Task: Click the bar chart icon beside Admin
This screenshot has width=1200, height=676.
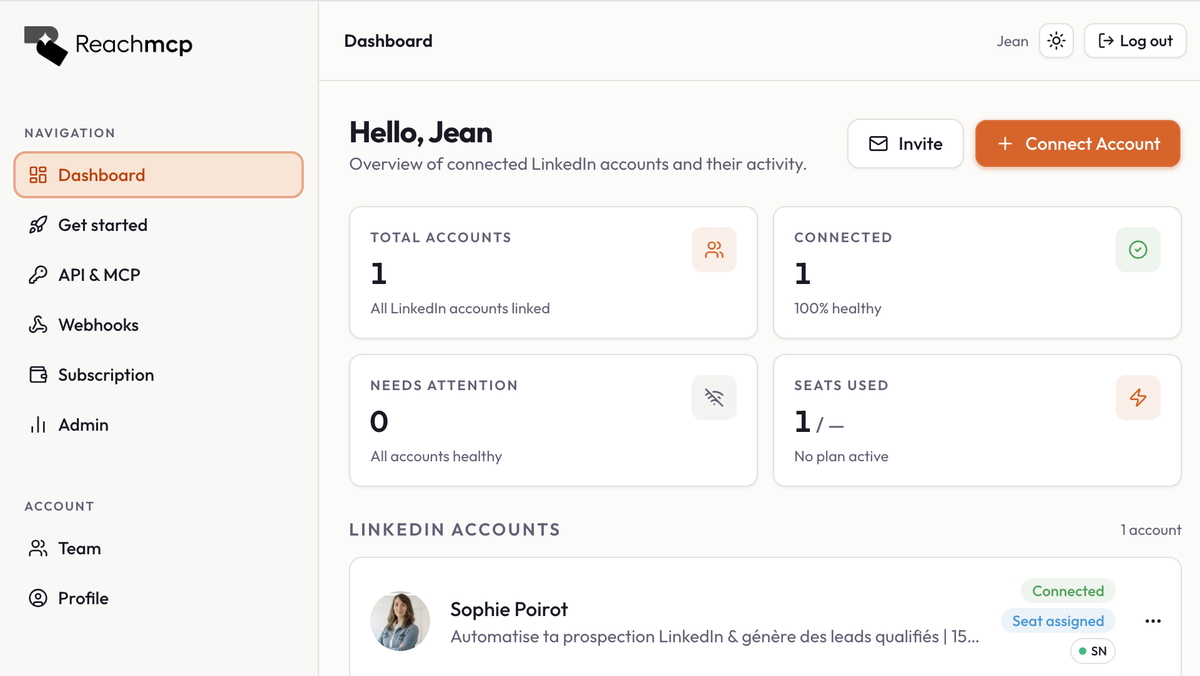Action: coord(38,425)
